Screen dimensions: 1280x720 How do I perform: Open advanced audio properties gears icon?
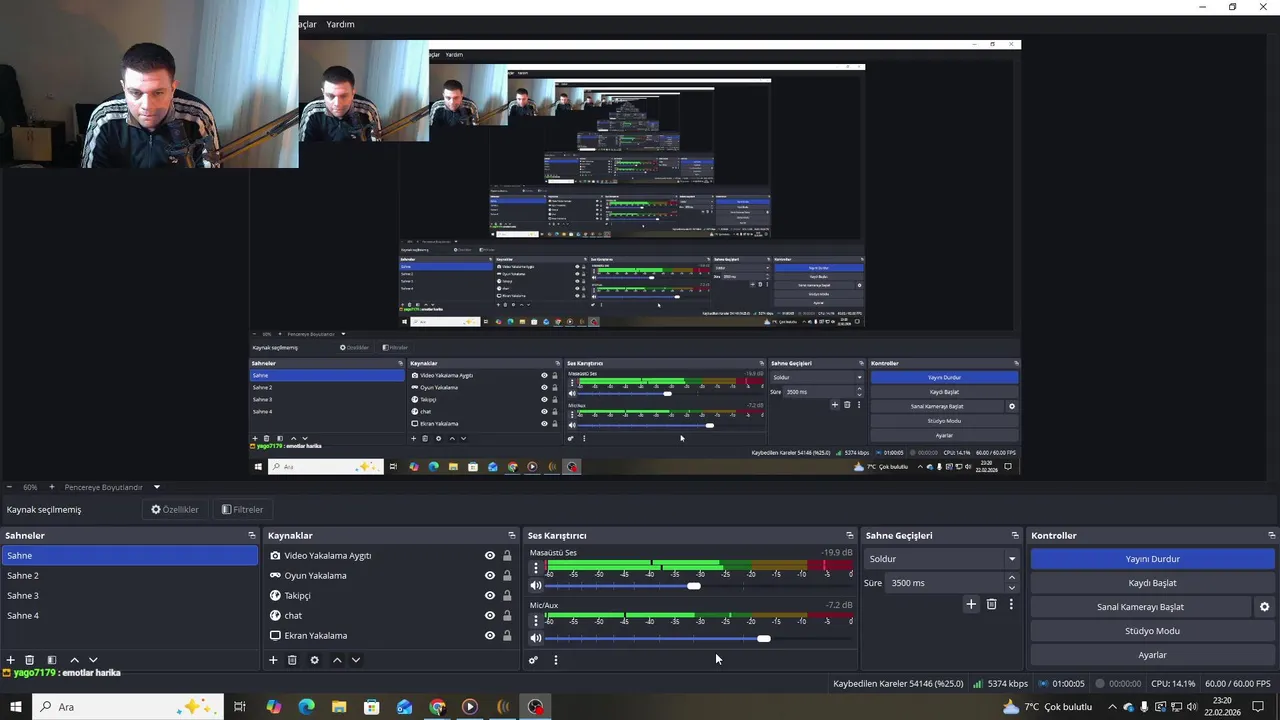click(x=533, y=660)
